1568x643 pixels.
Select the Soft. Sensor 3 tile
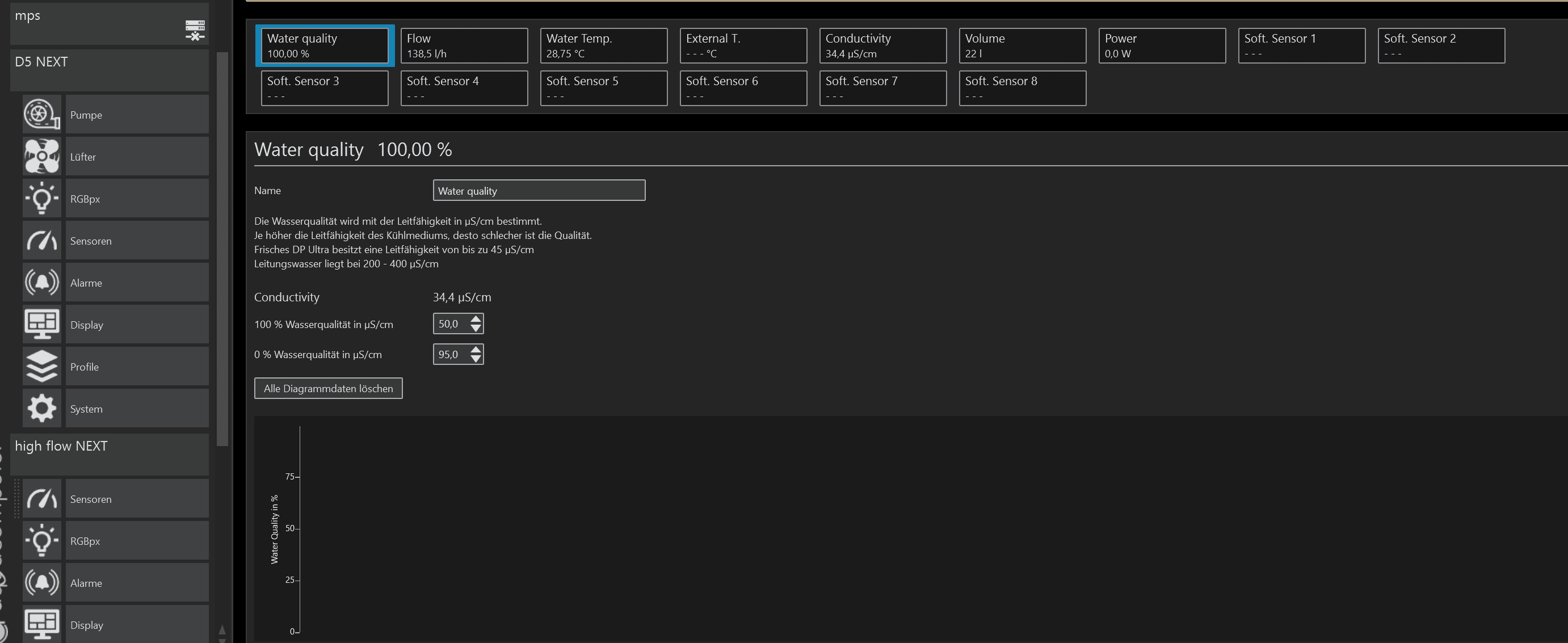[325, 89]
